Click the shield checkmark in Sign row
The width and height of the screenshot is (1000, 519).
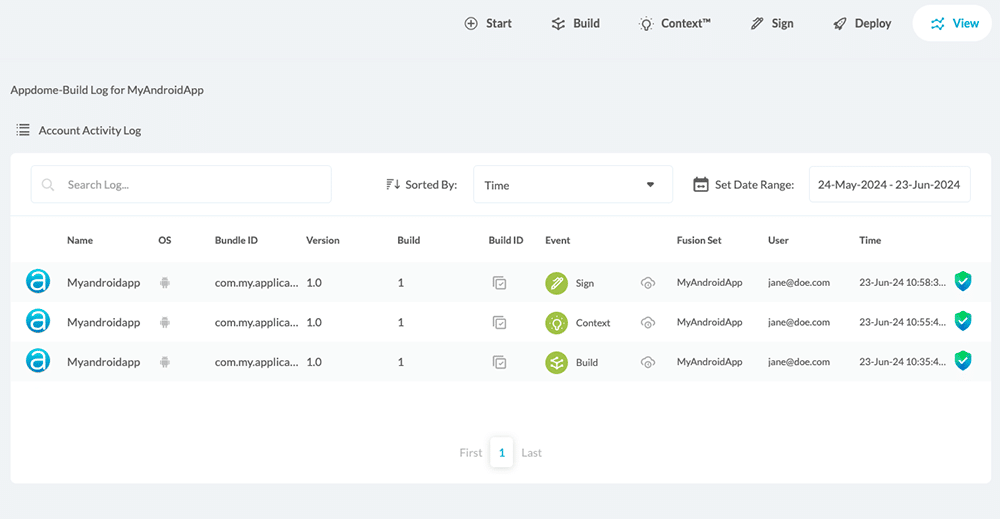tap(962, 282)
